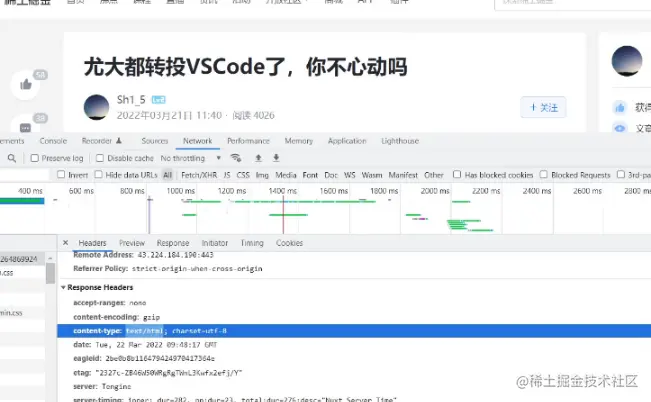Open the Response detail tab
The width and height of the screenshot is (651, 402).
[173, 243]
